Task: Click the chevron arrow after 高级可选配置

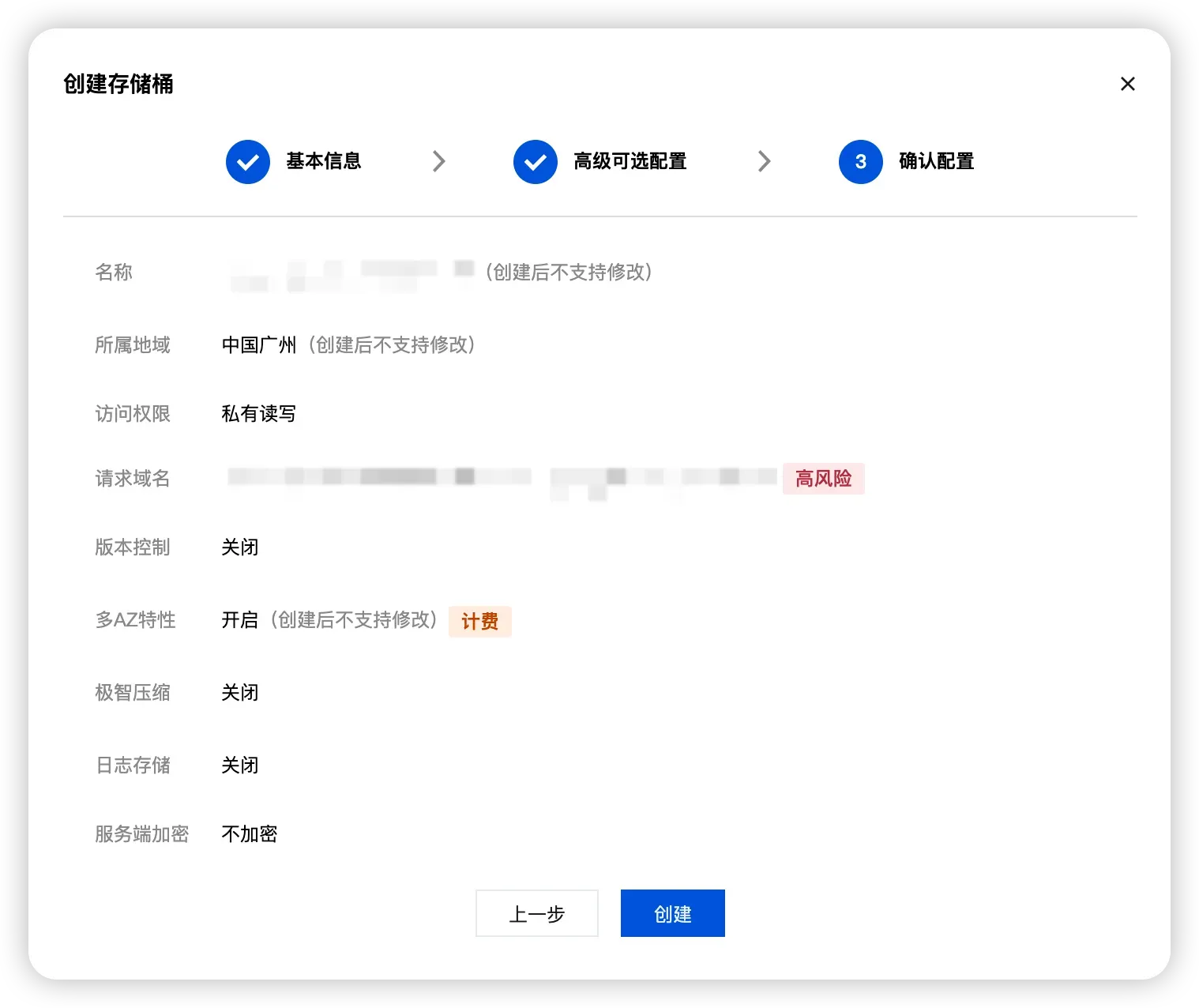Action: point(764,162)
